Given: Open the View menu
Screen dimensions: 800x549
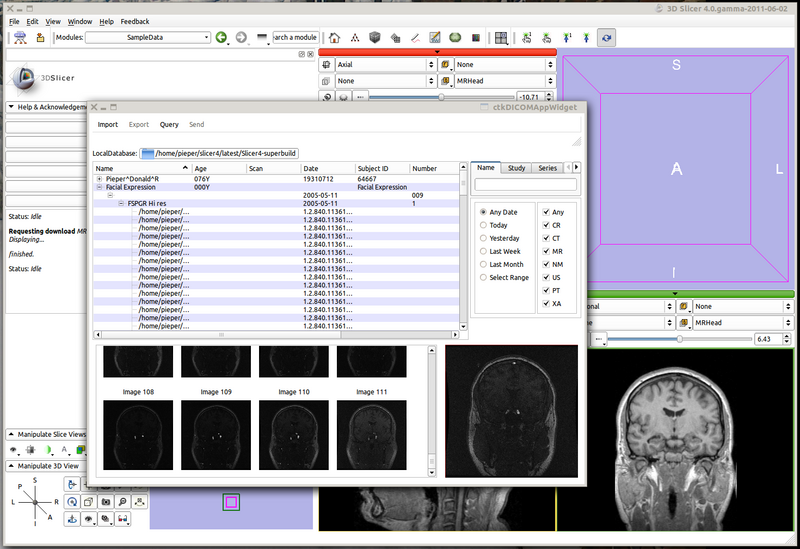Looking at the screenshot, I should click(x=53, y=21).
